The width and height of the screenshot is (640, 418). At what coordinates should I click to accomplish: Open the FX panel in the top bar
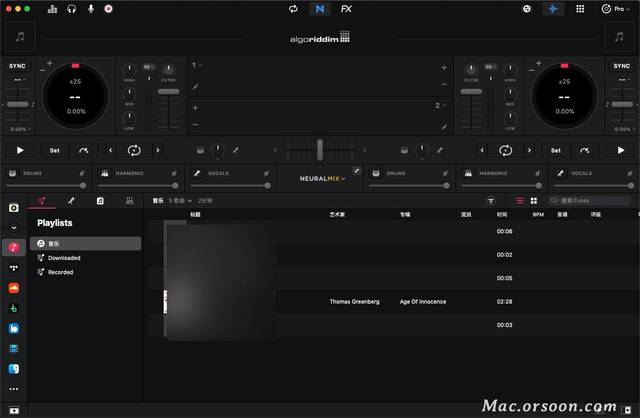click(x=346, y=9)
